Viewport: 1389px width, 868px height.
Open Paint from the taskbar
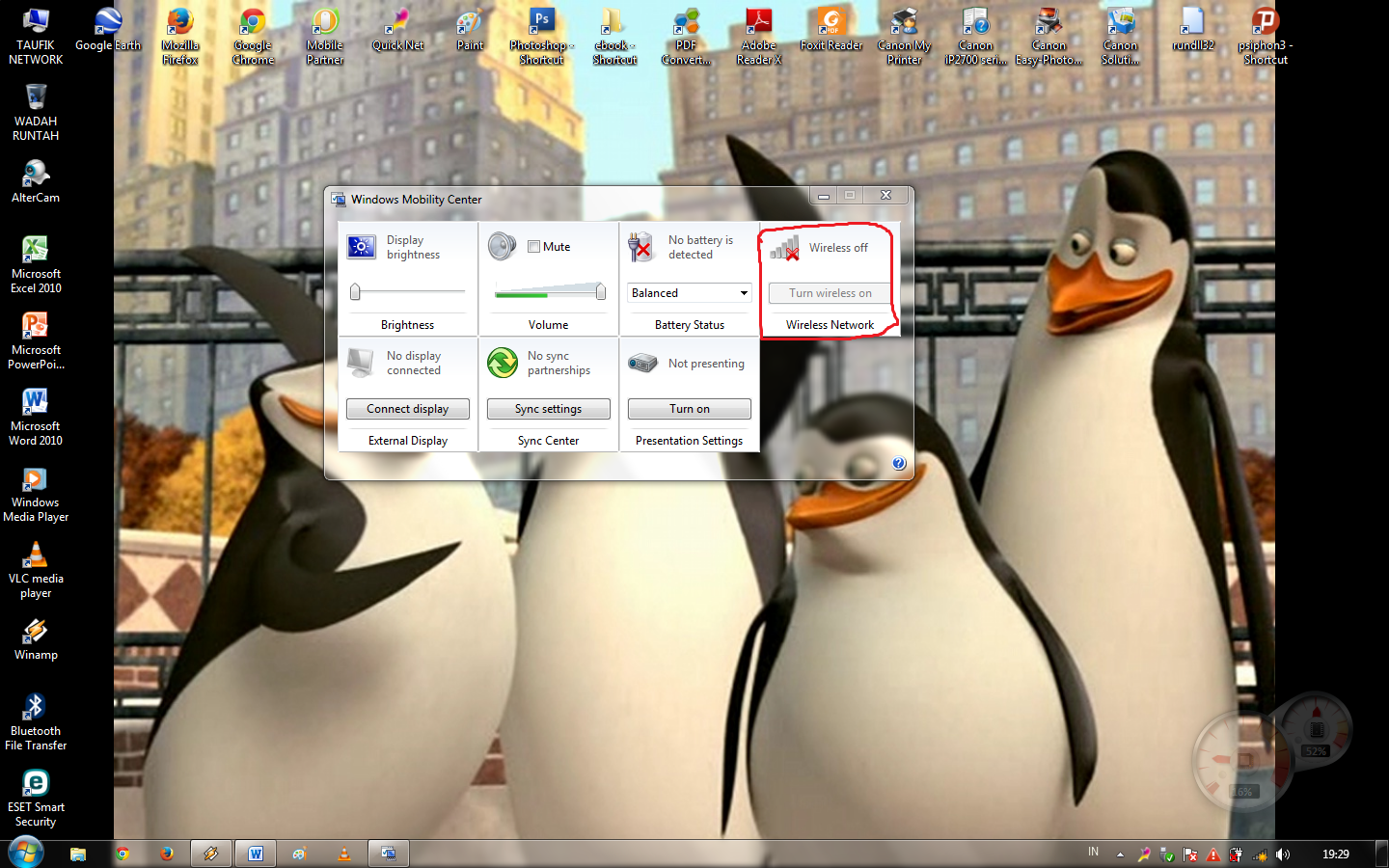coord(300,854)
